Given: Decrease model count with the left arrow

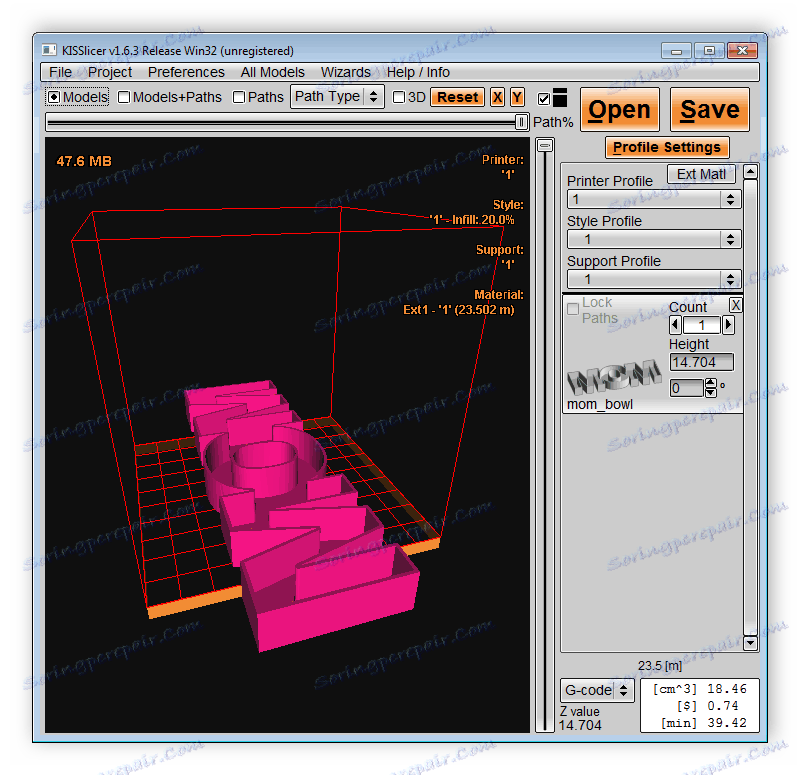Looking at the screenshot, I should pos(675,325).
